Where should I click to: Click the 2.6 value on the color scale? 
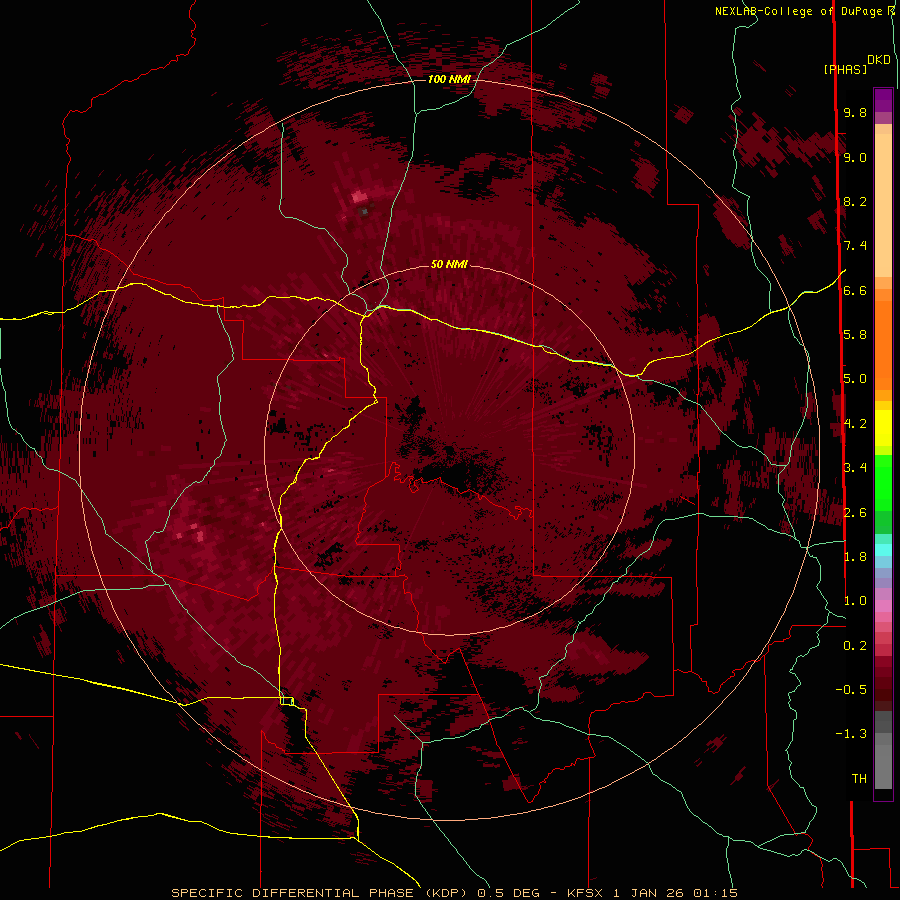[855, 513]
